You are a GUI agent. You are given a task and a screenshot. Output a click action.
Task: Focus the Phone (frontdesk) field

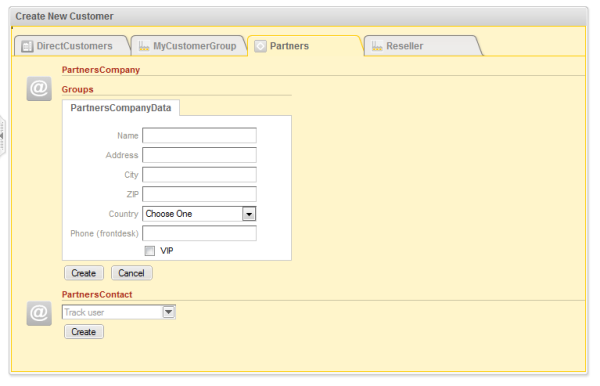[199, 233]
